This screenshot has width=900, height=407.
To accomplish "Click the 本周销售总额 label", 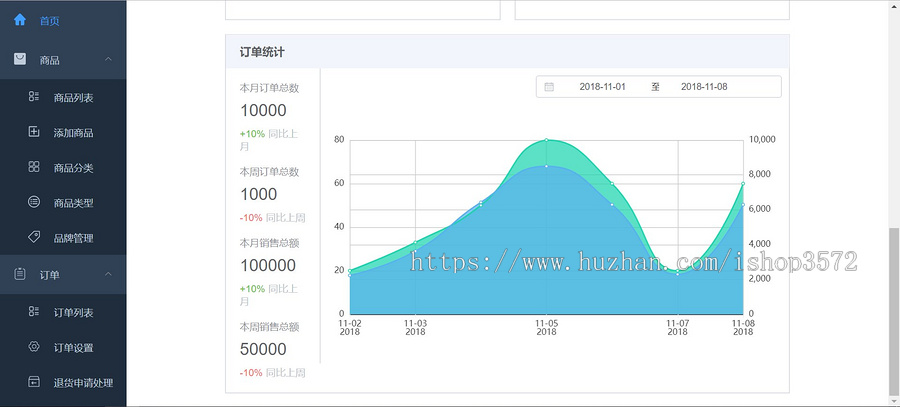I will point(269,327).
